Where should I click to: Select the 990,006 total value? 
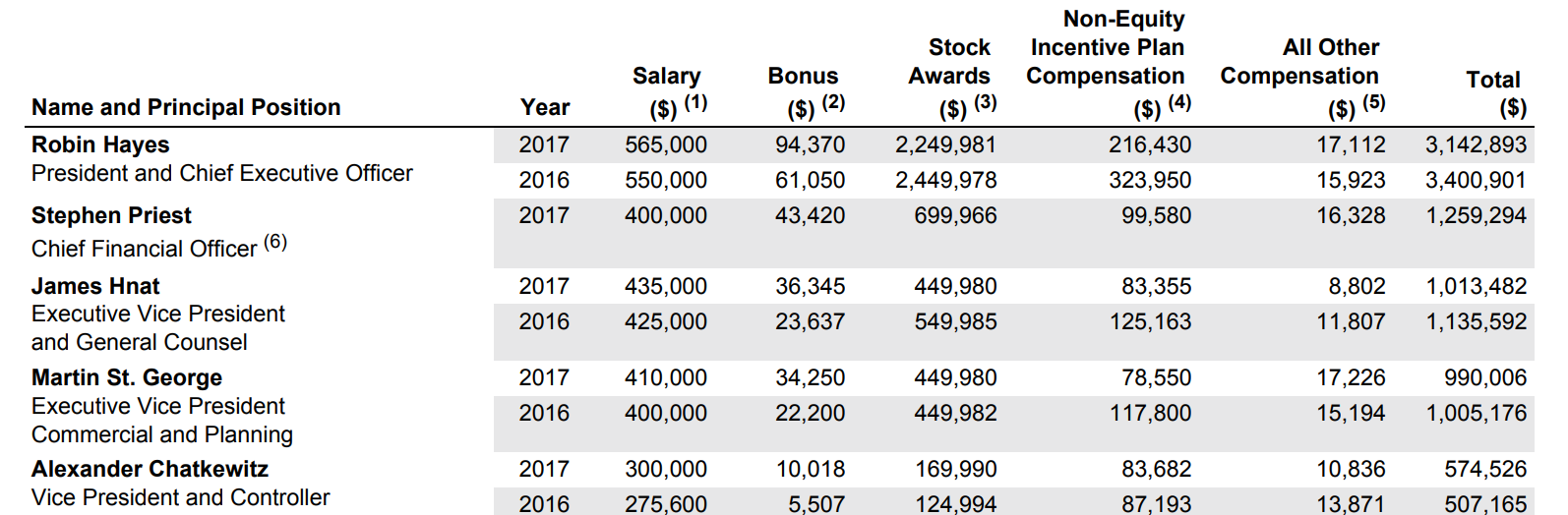(x=1485, y=378)
